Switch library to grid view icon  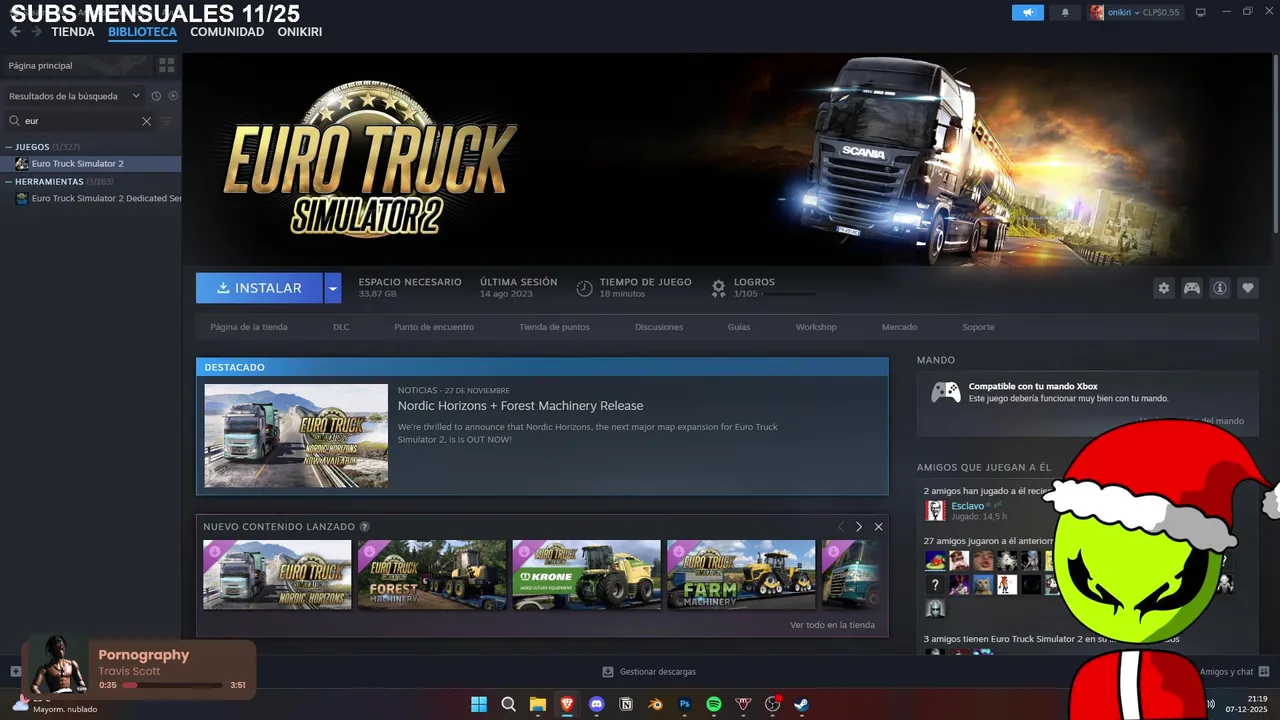[x=166, y=65]
